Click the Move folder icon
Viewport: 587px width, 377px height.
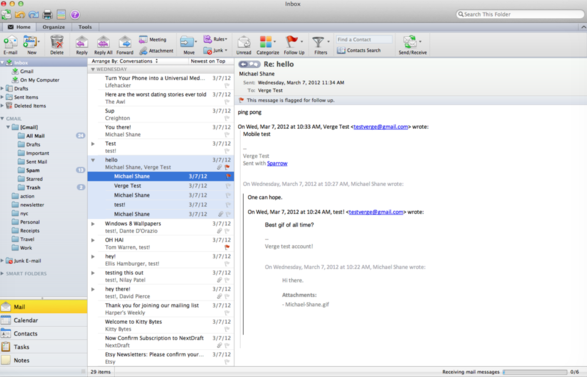click(187, 42)
